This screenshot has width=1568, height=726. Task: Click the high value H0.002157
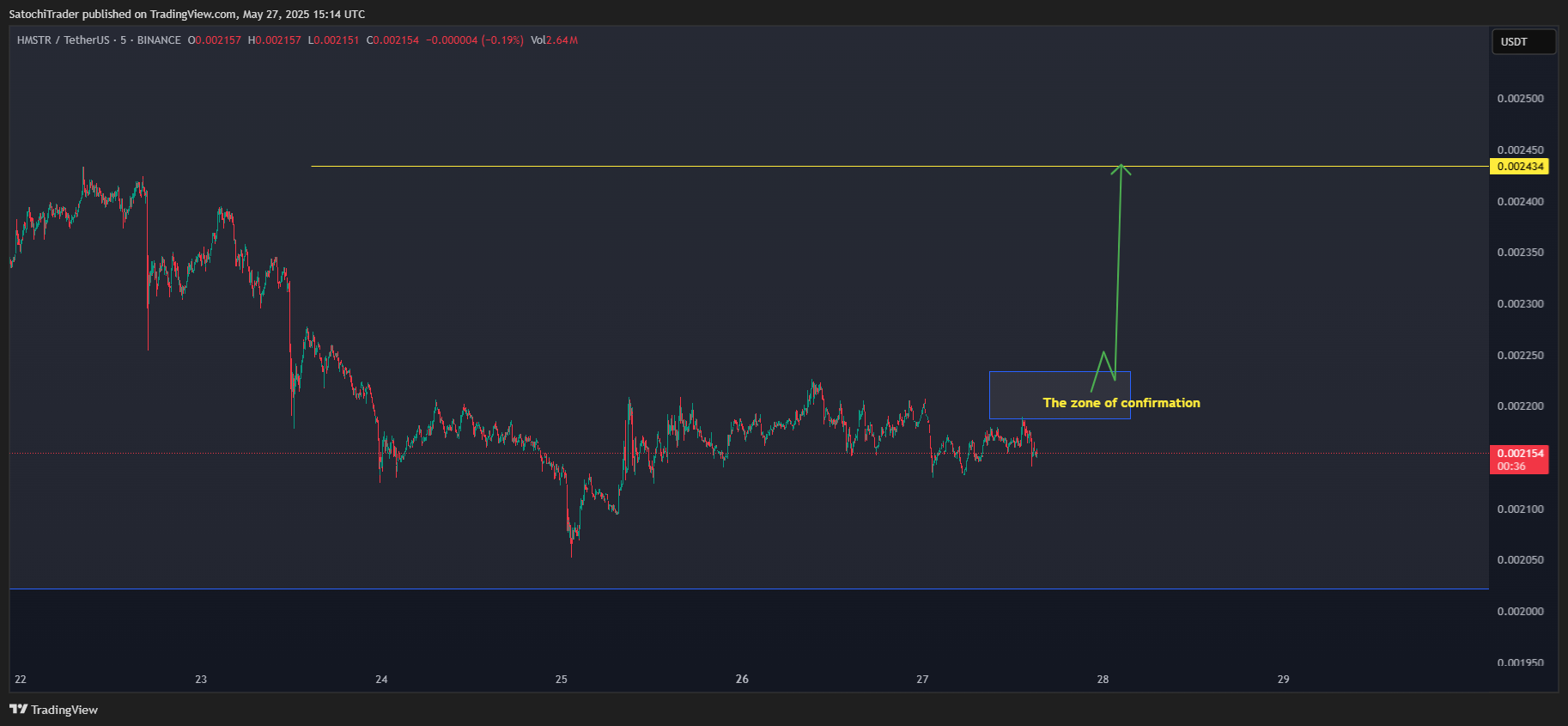point(275,40)
